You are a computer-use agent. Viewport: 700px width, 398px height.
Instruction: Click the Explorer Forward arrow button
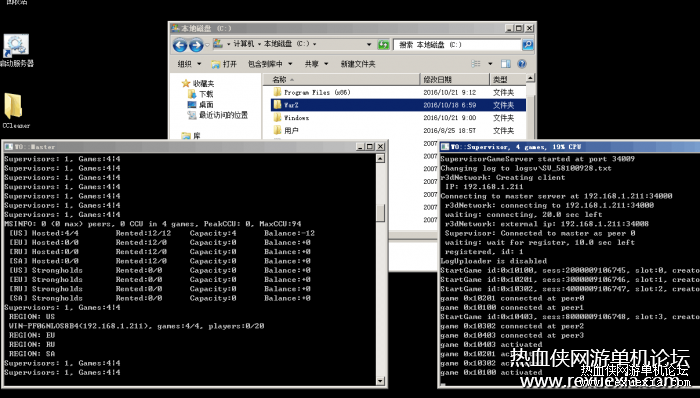pos(196,45)
